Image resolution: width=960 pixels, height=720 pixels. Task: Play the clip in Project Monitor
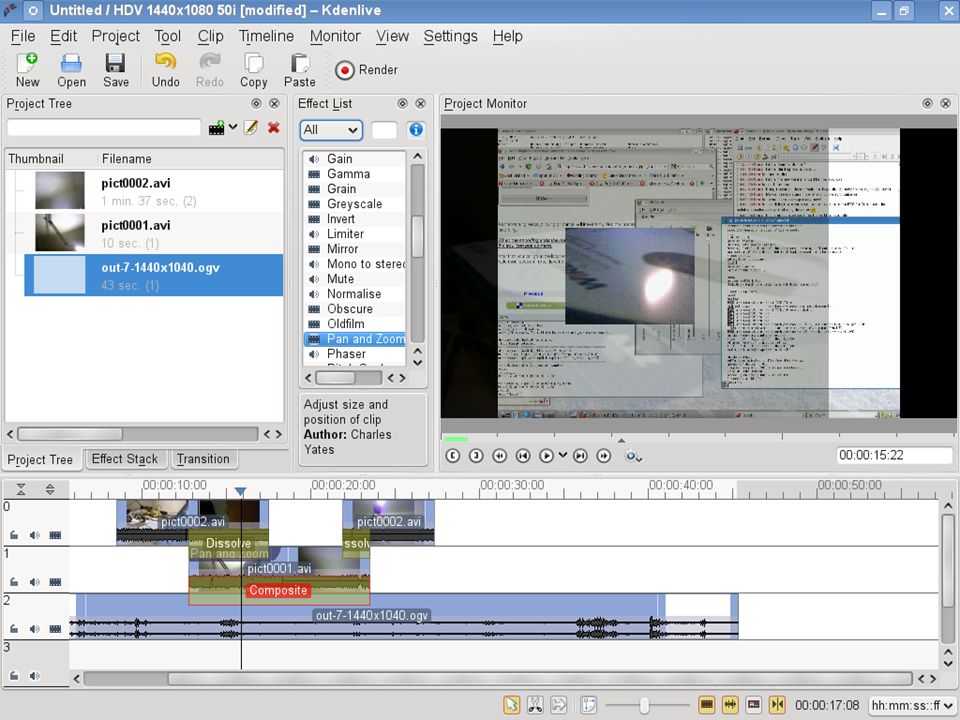pyautogui.click(x=546, y=456)
